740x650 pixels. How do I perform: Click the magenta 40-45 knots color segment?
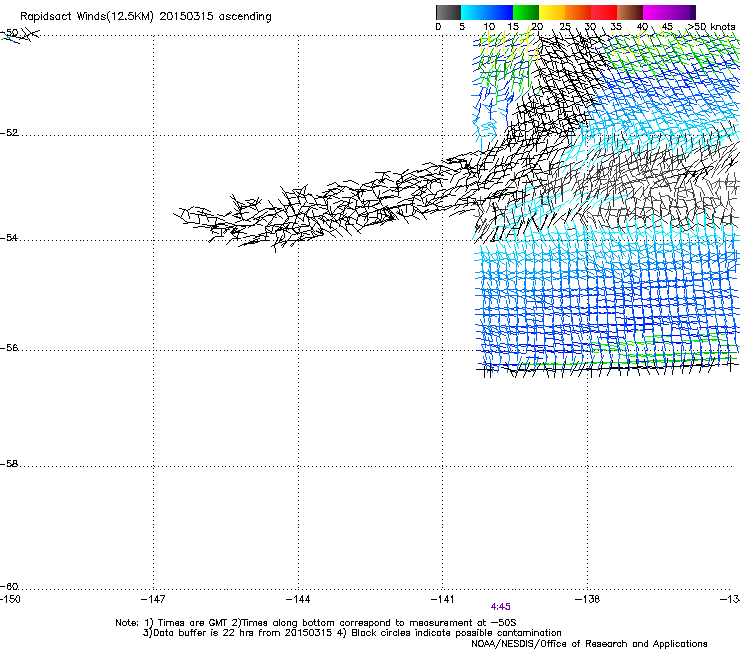pyautogui.click(x=656, y=12)
